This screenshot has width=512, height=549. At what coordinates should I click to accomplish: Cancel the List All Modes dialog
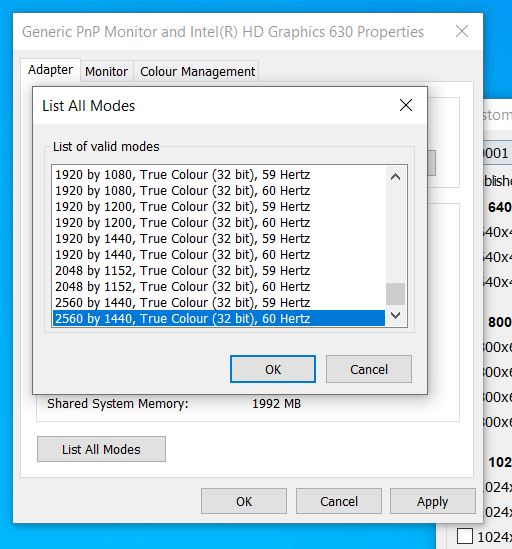coord(369,369)
